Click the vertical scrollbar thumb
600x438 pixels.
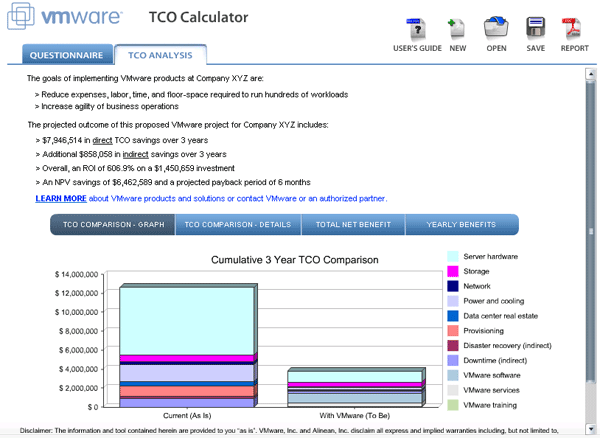[591, 231]
